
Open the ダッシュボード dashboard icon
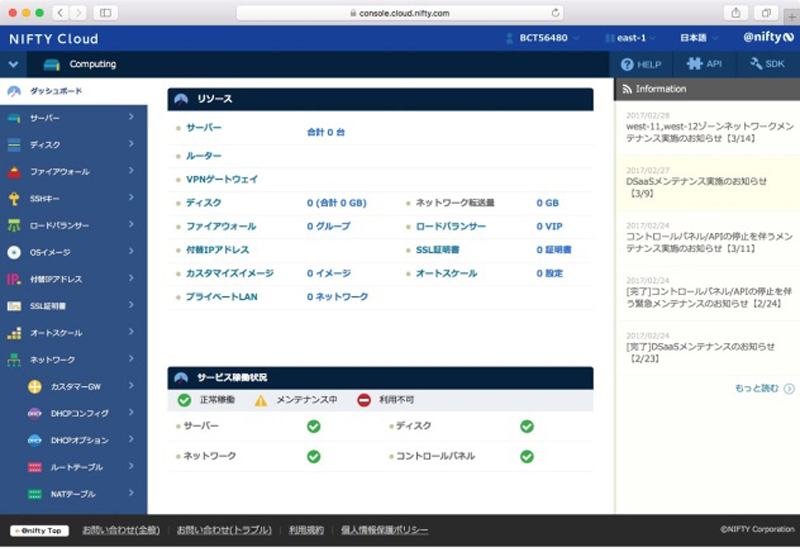[14, 91]
